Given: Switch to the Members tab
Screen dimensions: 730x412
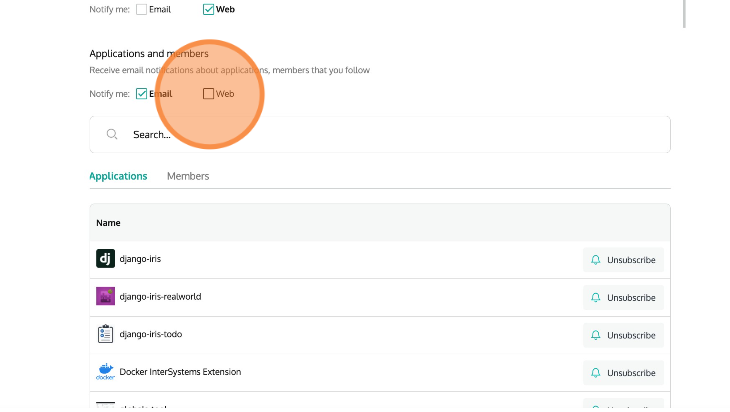Looking at the screenshot, I should pyautogui.click(x=188, y=176).
